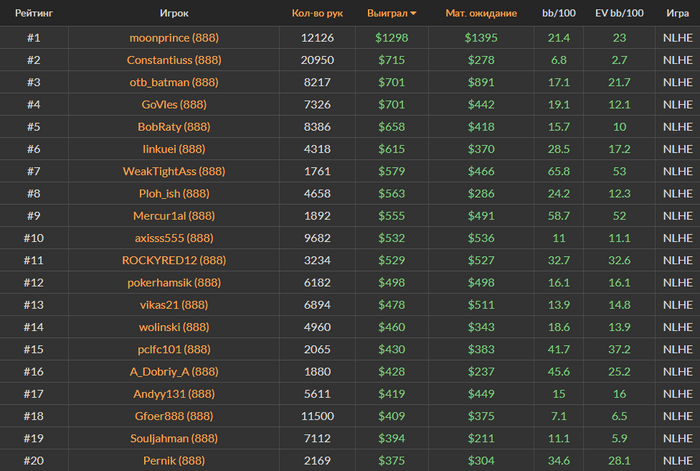Sort table by Выиграл header
This screenshot has width=700, height=471.
pyautogui.click(x=387, y=13)
